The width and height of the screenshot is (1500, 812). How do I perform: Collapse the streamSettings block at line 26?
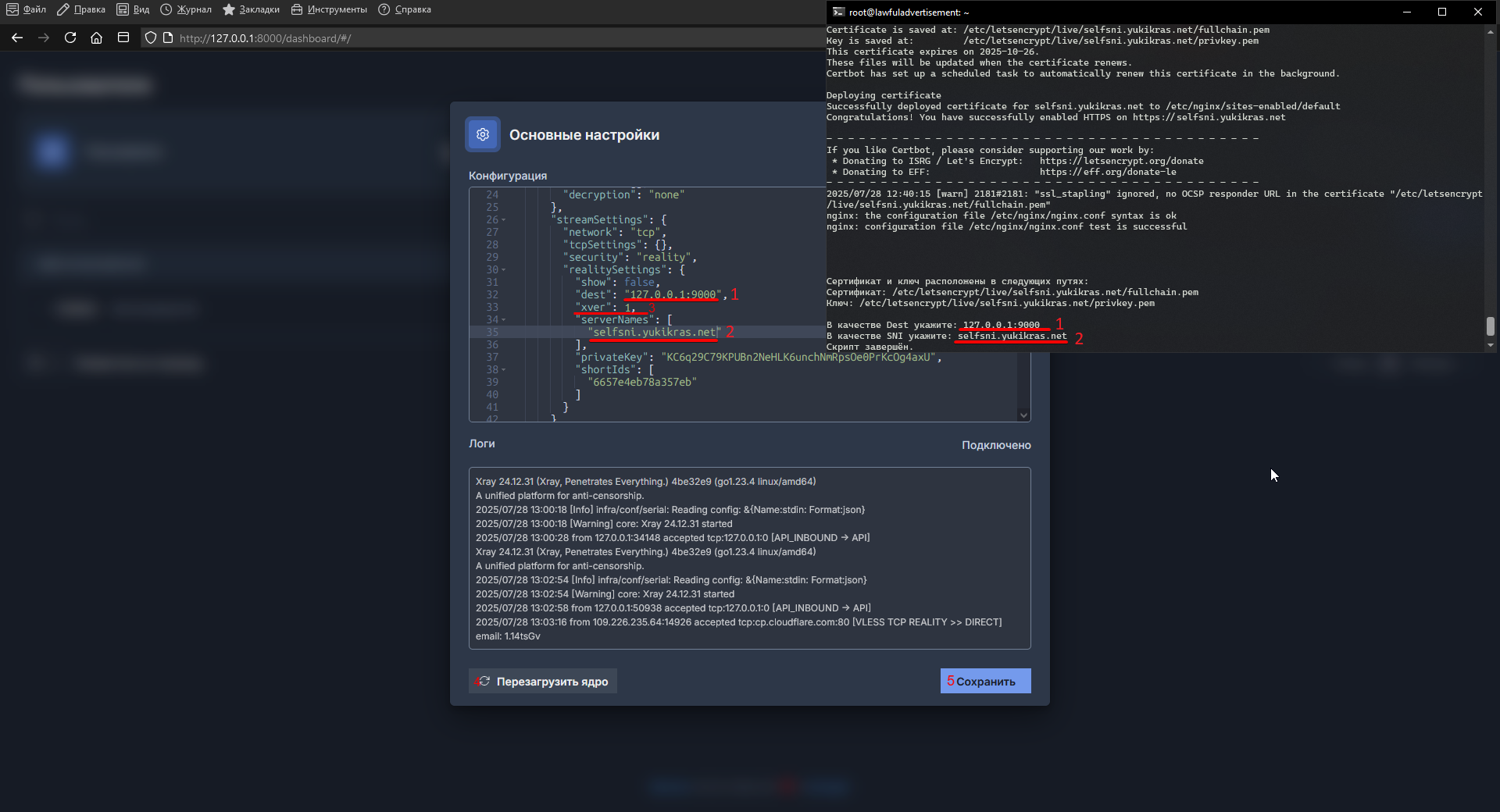pyautogui.click(x=504, y=220)
